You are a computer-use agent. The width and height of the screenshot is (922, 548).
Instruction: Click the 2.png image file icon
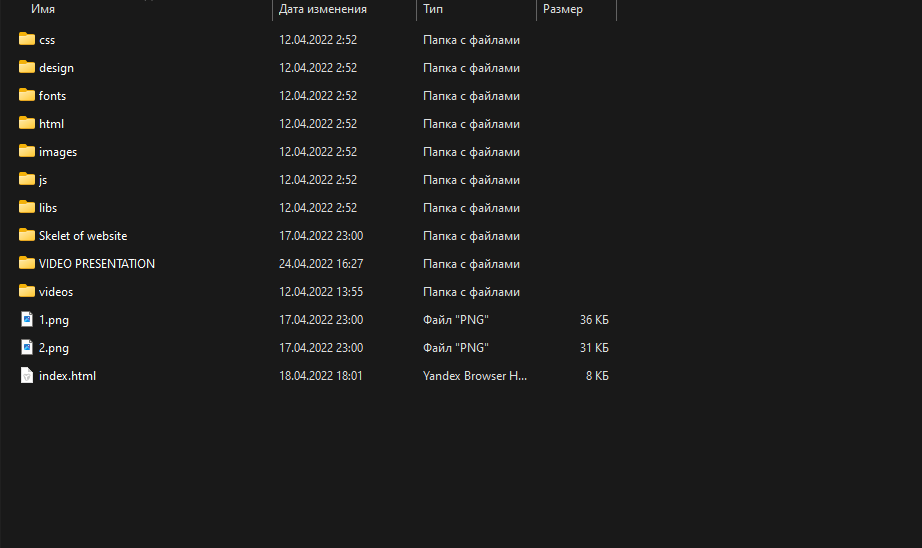27,348
